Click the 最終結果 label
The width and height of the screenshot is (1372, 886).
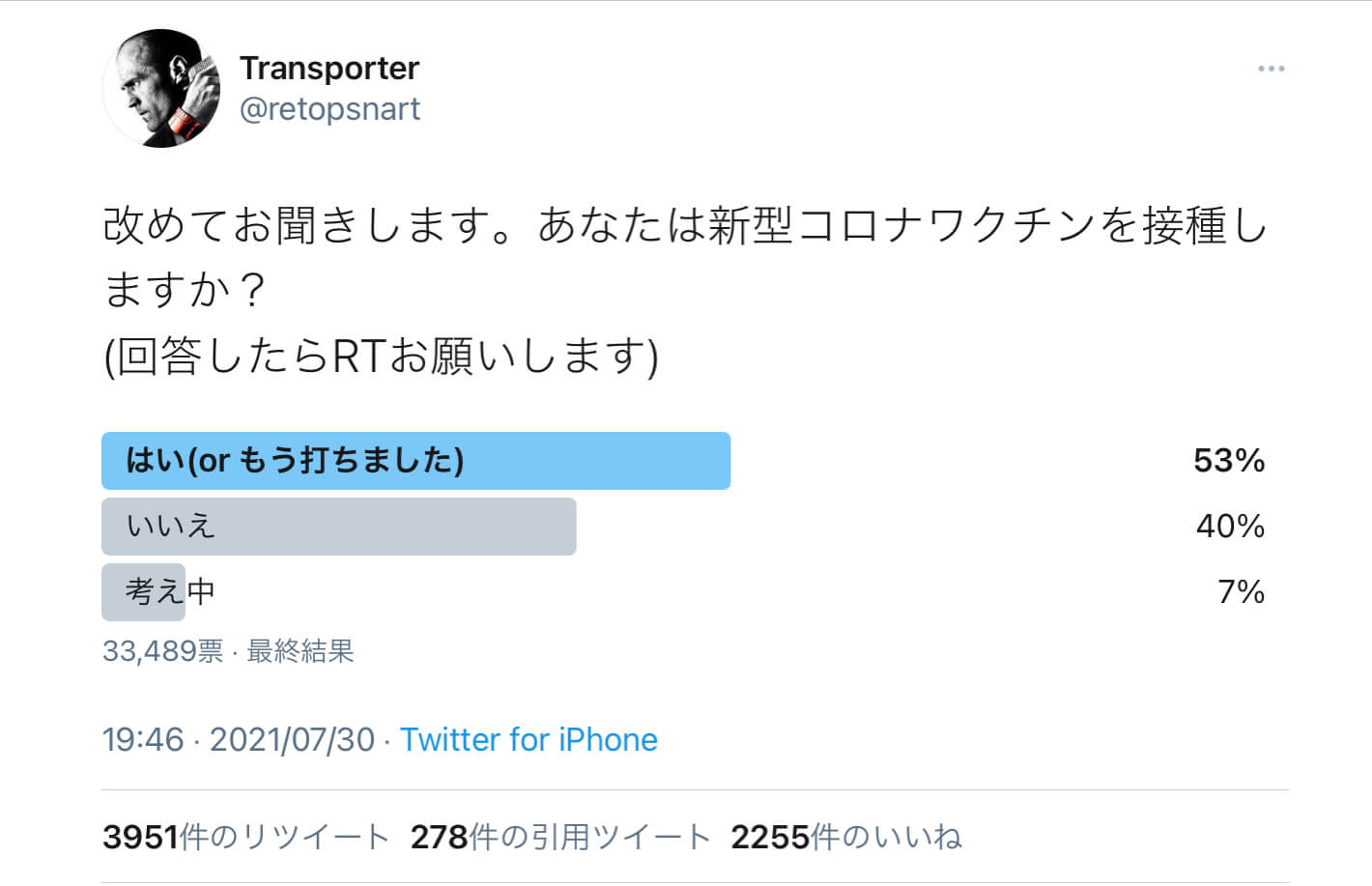click(300, 652)
